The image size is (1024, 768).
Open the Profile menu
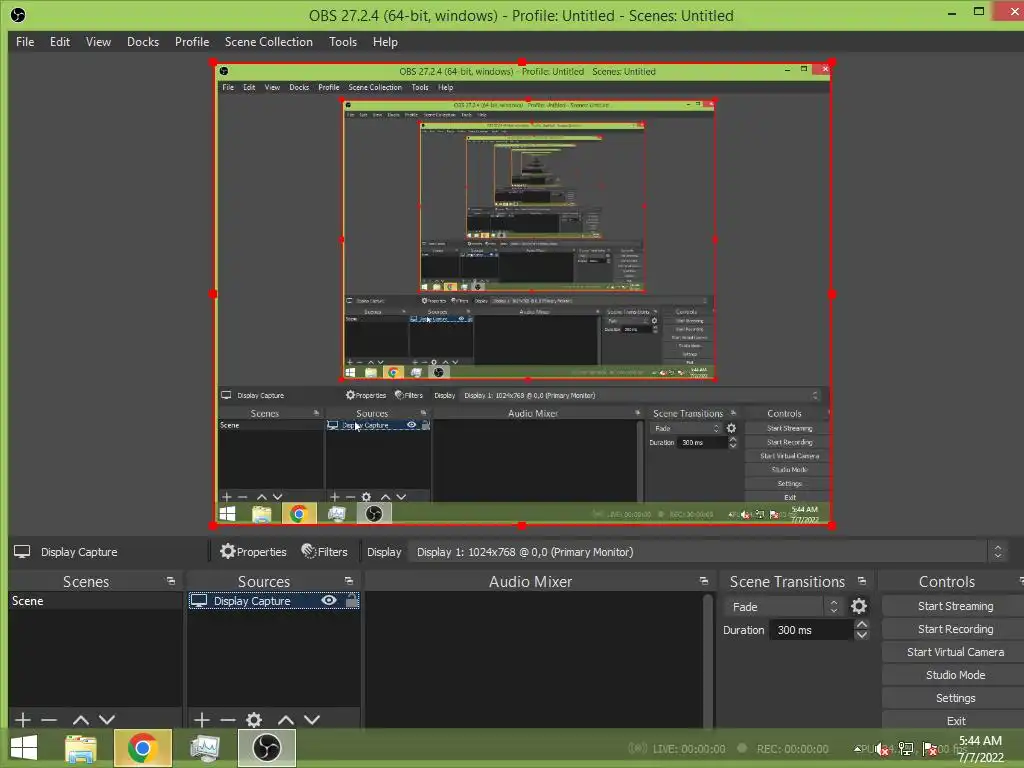pyautogui.click(x=192, y=42)
